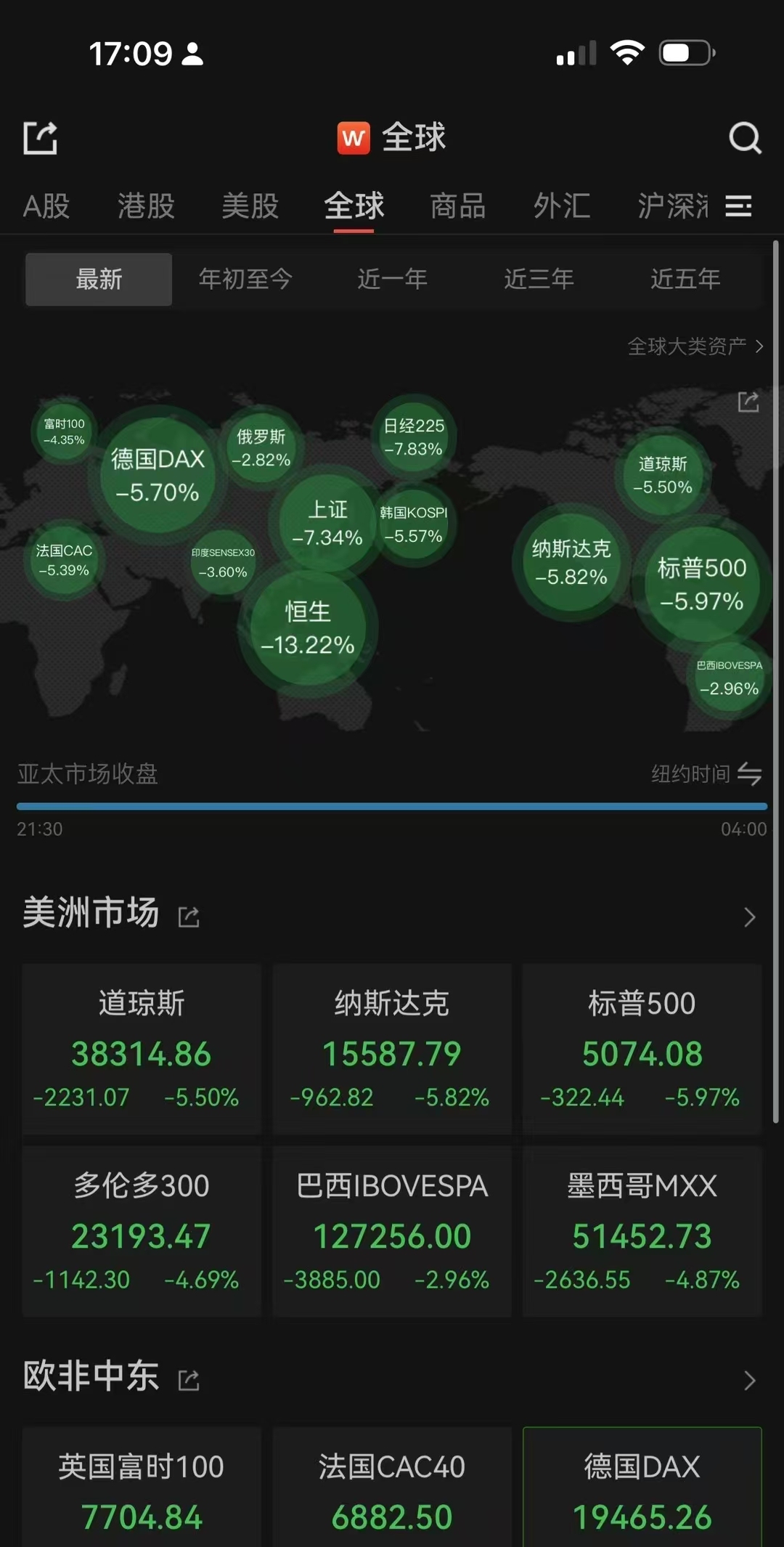Tap the red W logo icon

coord(354,137)
